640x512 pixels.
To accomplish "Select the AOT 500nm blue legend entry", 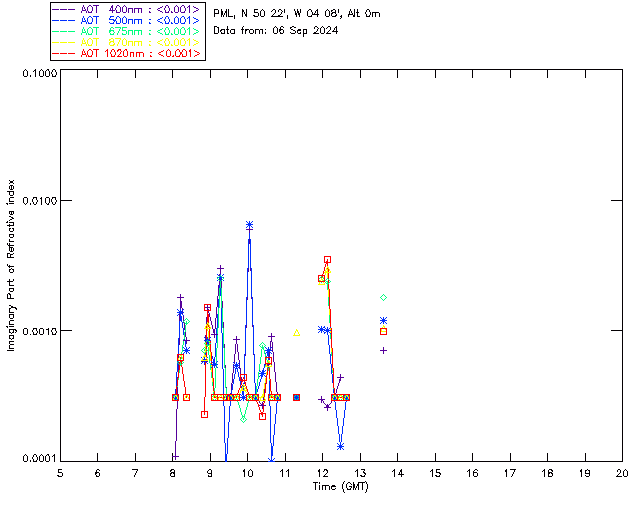I will click(127, 20).
